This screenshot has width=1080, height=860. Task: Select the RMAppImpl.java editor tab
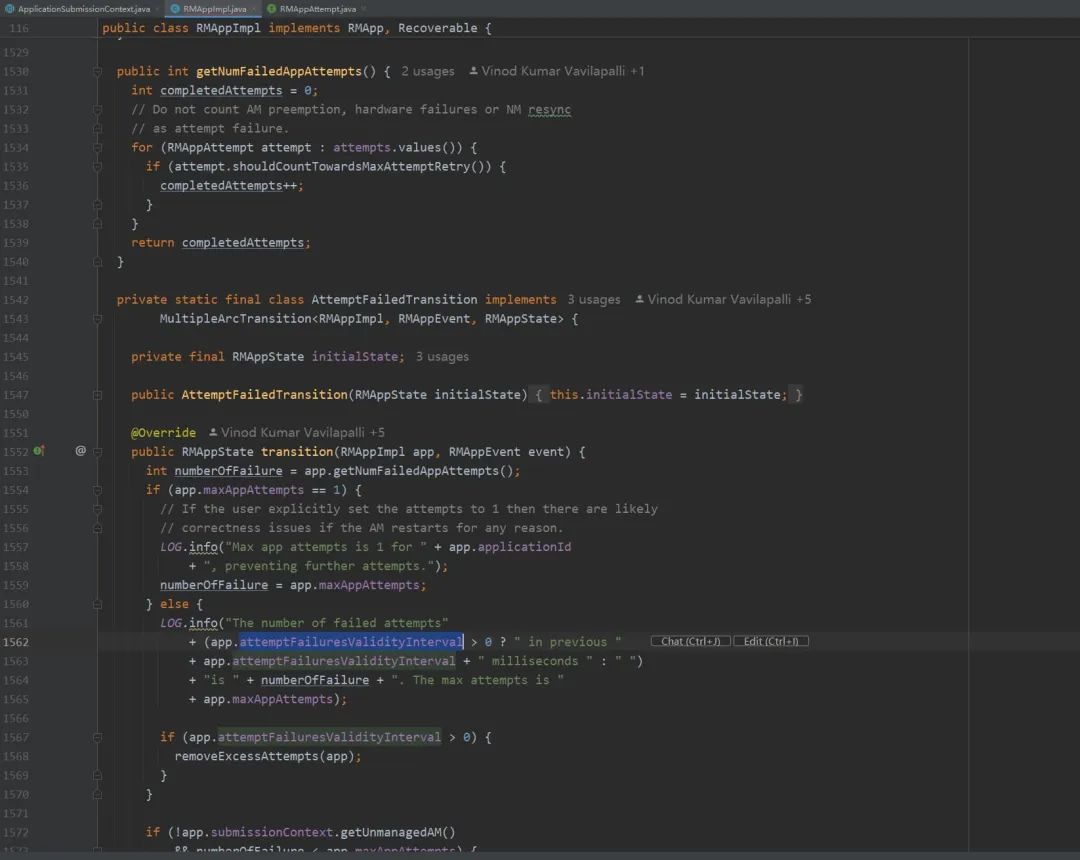tap(214, 9)
